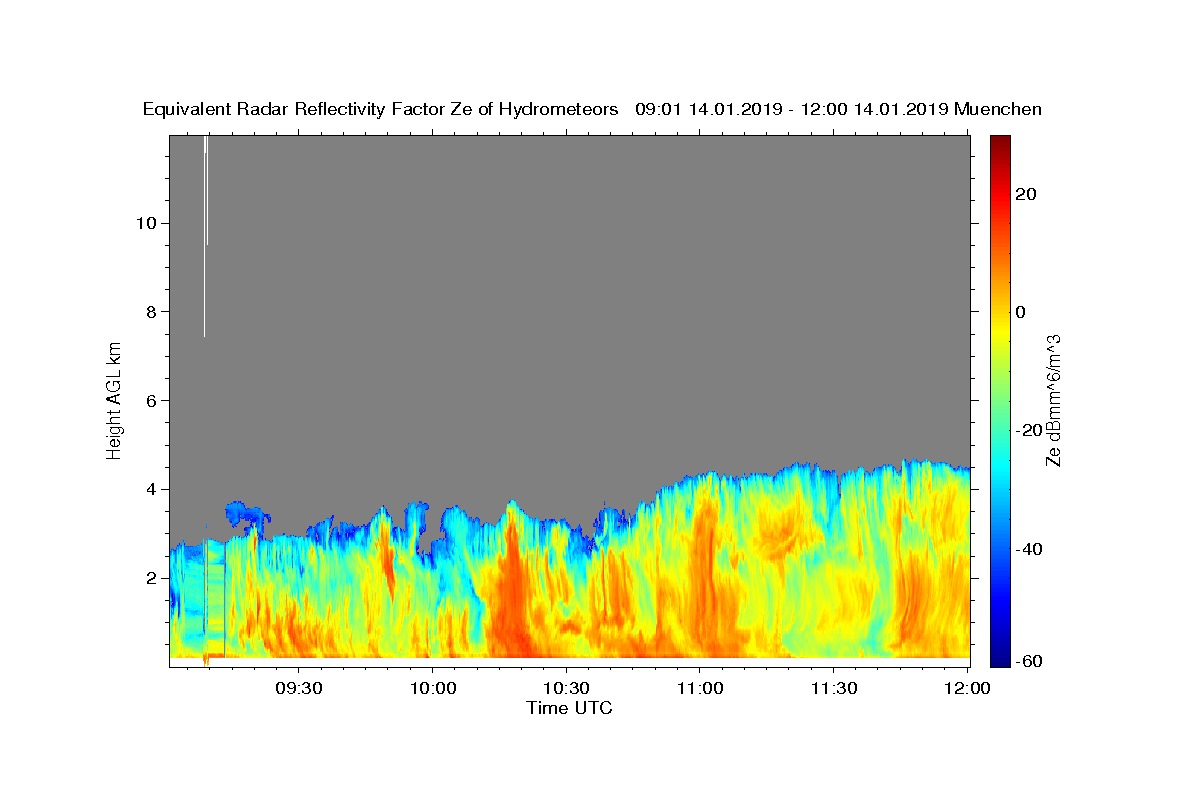
Task: Click the plot title 'Equivalent Radar Reflectivity Factor Ze of Hydrometeors'
Action: click(x=380, y=109)
